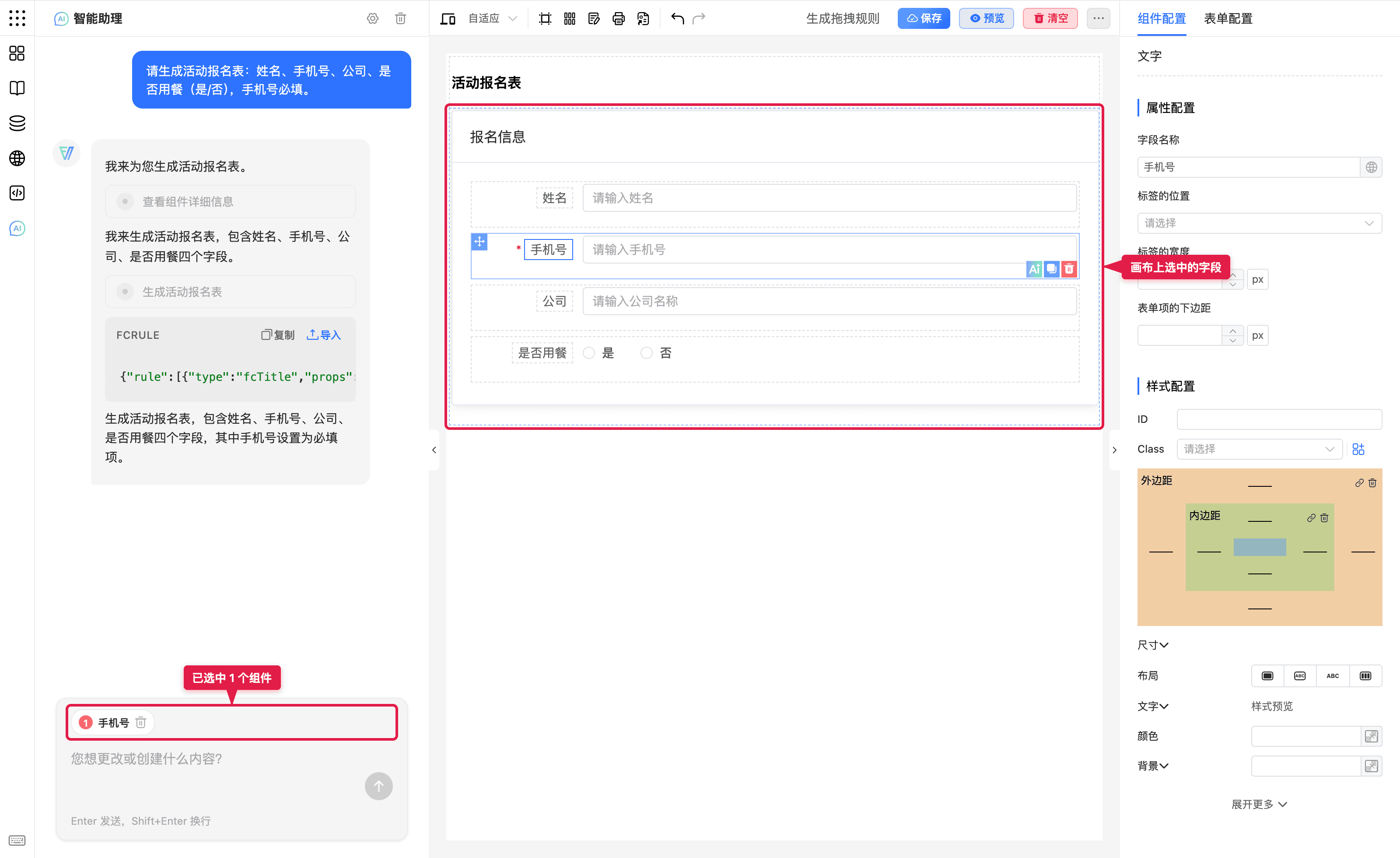Viewport: 1400px width, 858px height.
Task: Link 外边距 margin values together
Action: point(1359,483)
